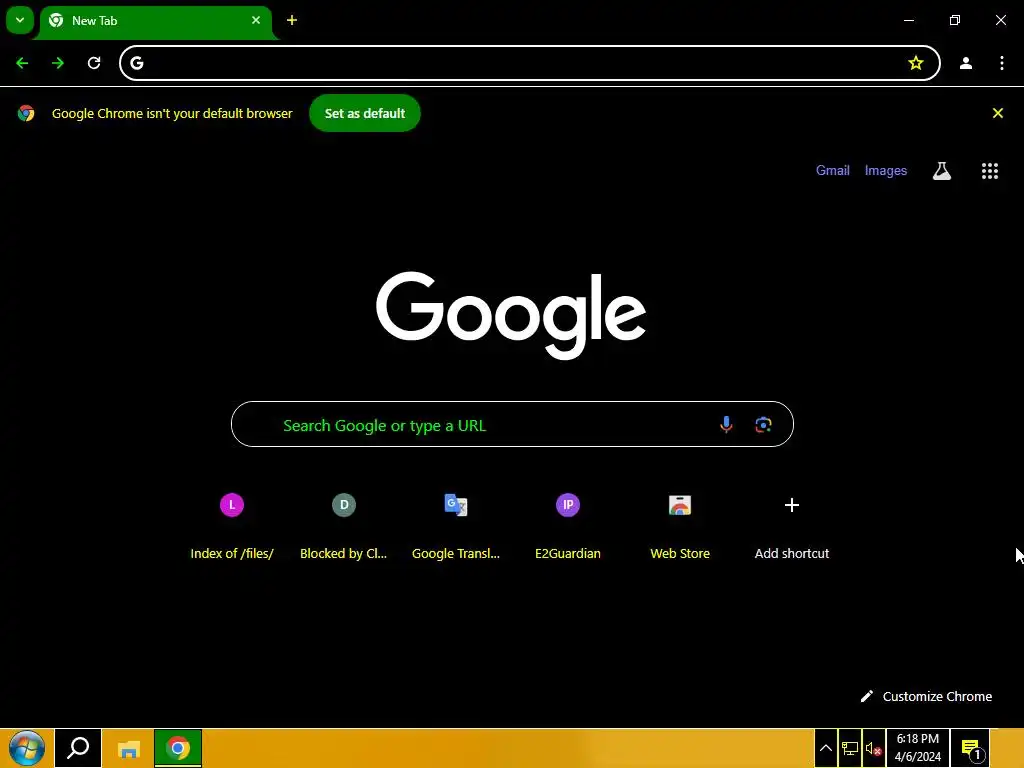Image resolution: width=1024 pixels, height=768 pixels.
Task: Open the Gmail link
Action: tap(833, 170)
